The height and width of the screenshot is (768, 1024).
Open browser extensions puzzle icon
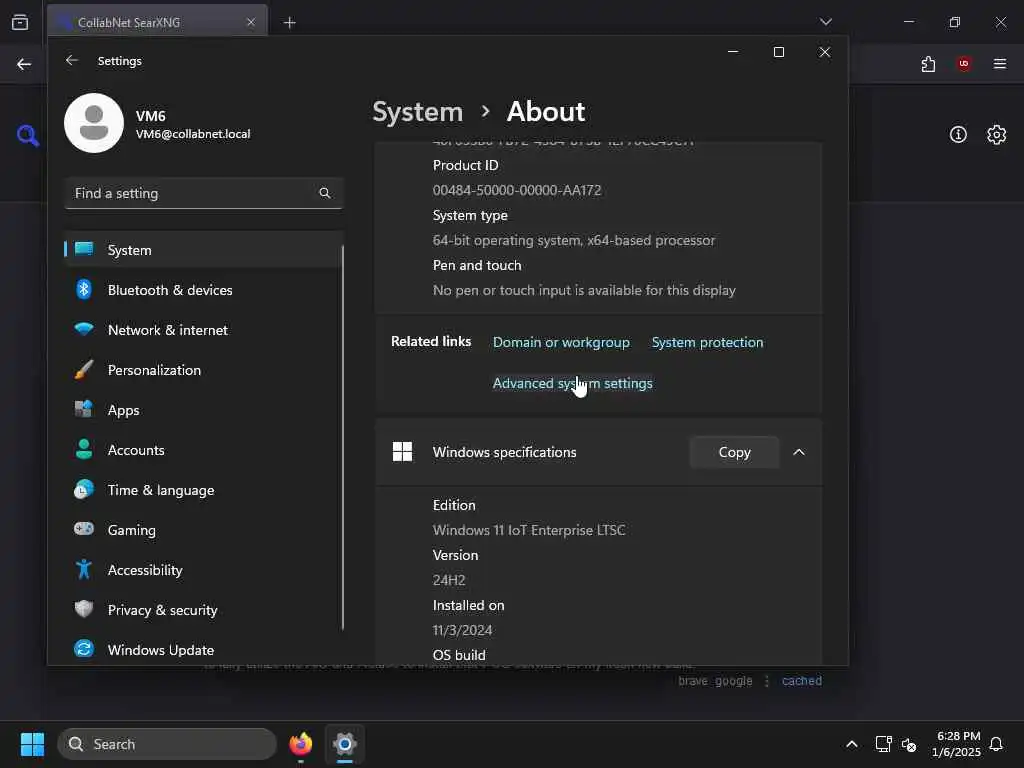pos(928,64)
